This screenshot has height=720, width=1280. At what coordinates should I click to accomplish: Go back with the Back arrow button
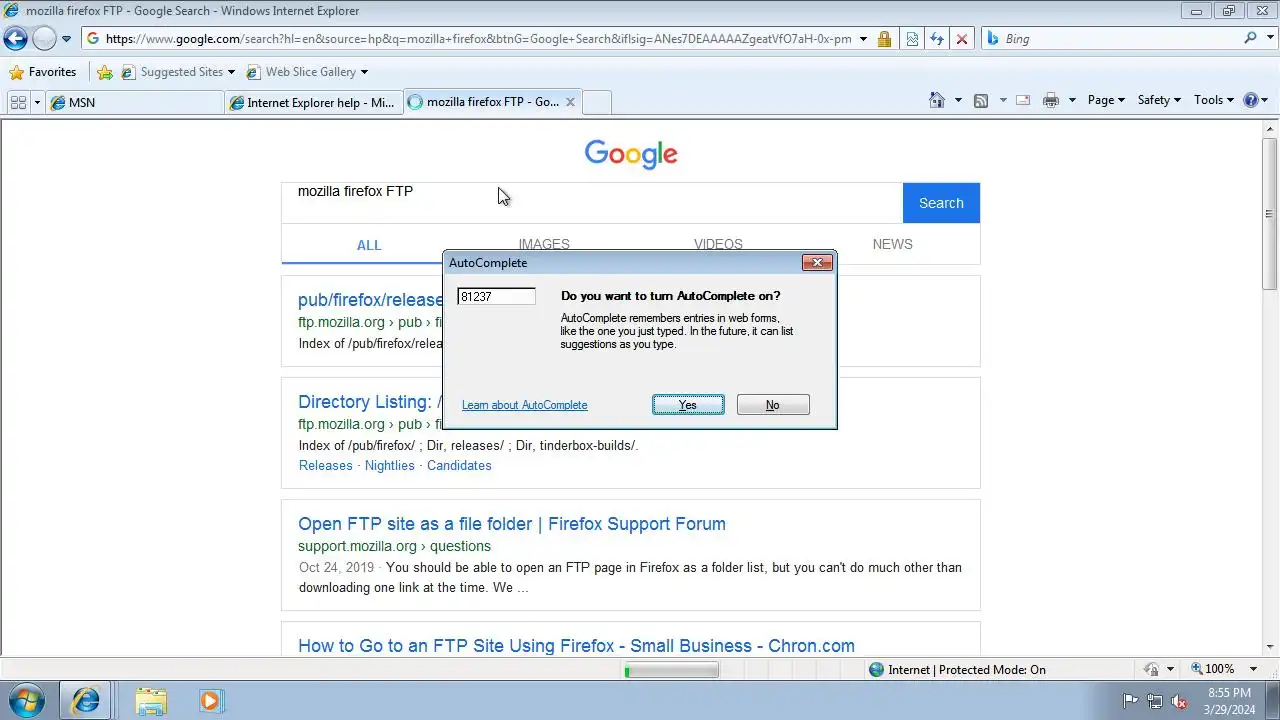click(15, 39)
